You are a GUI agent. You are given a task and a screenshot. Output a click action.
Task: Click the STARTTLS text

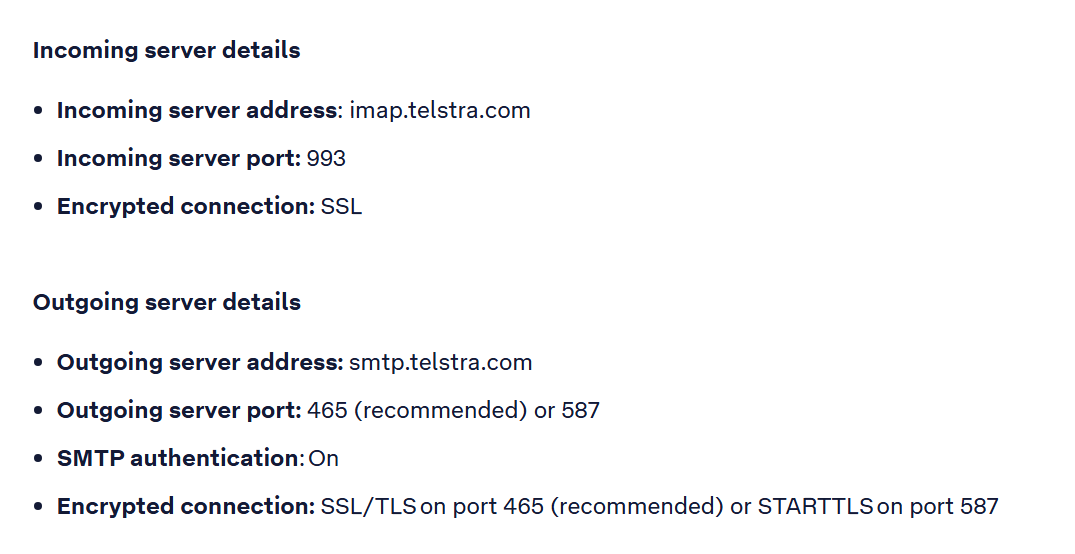click(x=814, y=507)
